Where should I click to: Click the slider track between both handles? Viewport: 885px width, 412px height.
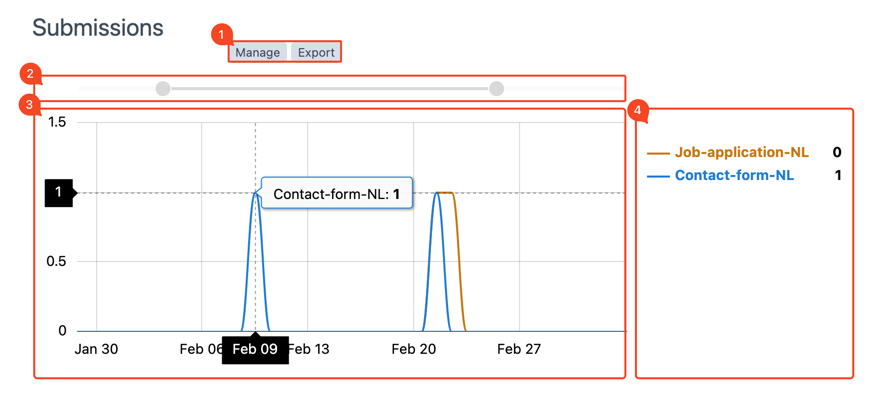(x=330, y=89)
